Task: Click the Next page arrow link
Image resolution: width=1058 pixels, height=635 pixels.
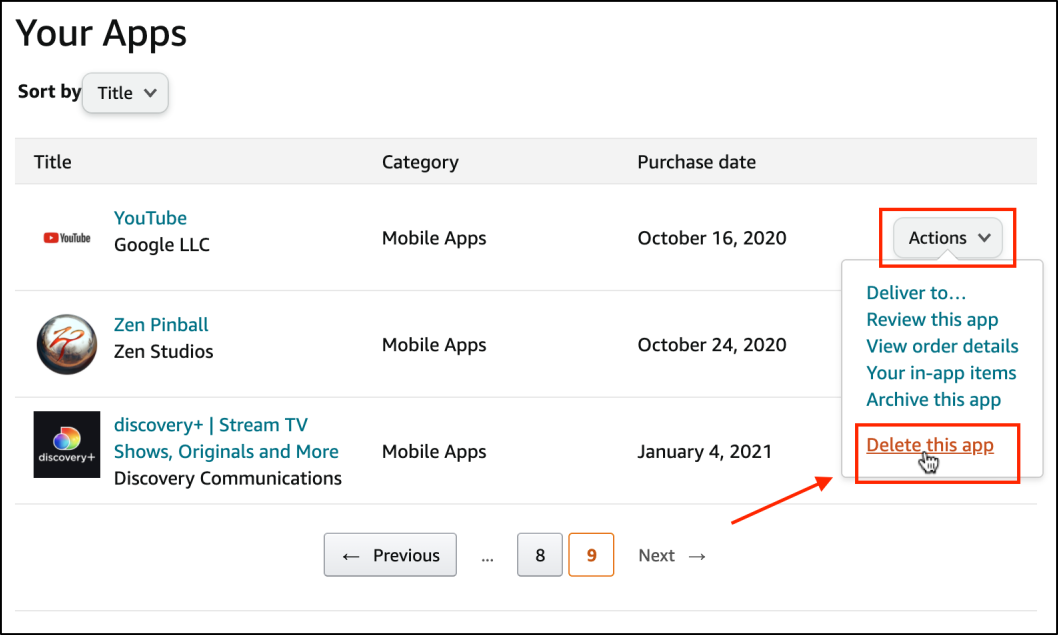Action: click(672, 555)
